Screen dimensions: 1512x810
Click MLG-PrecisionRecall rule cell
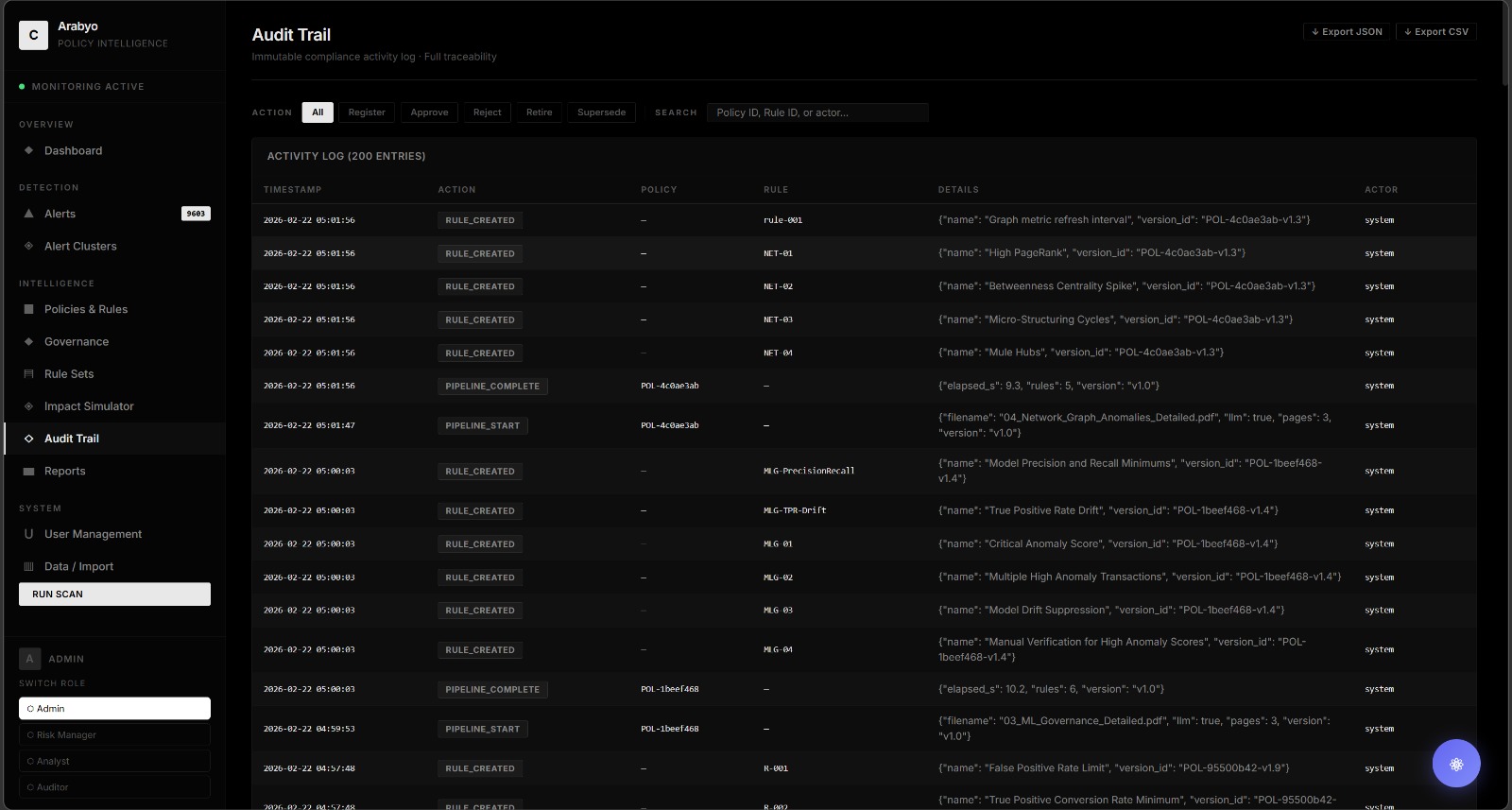pyautogui.click(x=809, y=471)
